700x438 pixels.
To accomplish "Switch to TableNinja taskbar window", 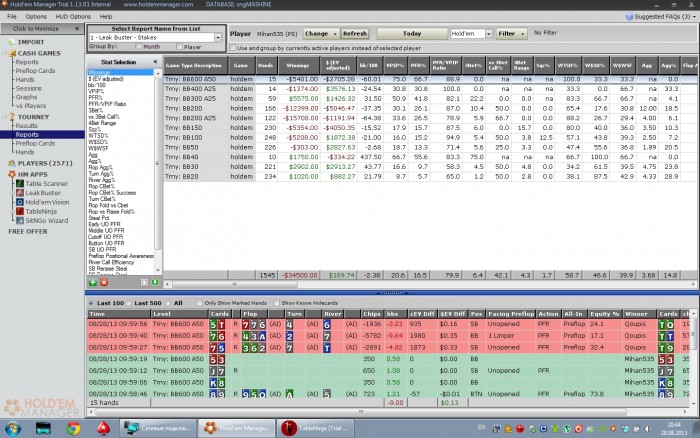I will click(x=315, y=428).
